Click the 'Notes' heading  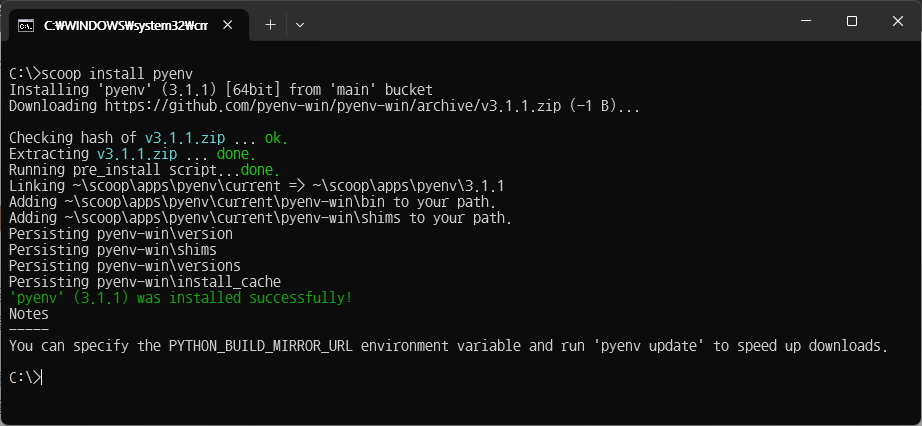point(29,314)
